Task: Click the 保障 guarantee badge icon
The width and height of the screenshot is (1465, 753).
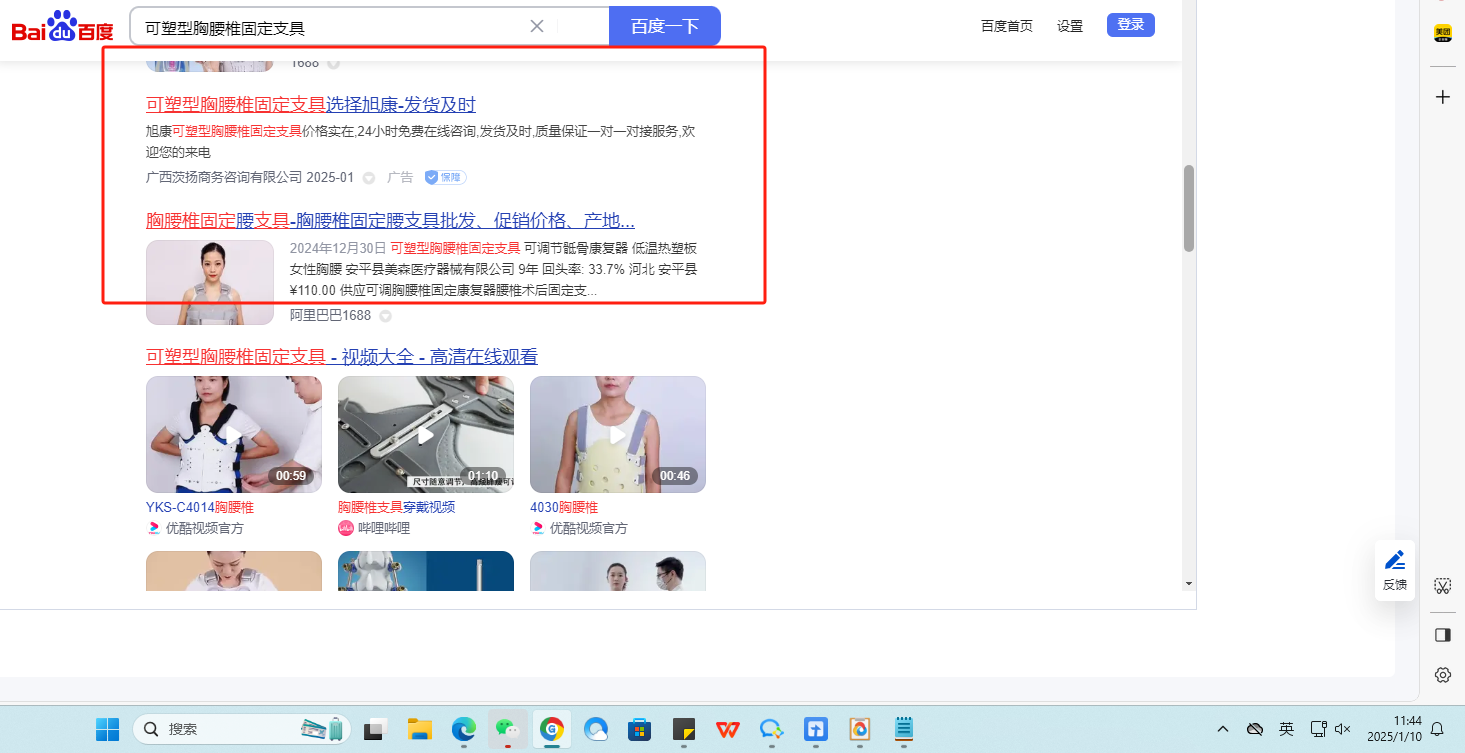Action: [x=445, y=177]
